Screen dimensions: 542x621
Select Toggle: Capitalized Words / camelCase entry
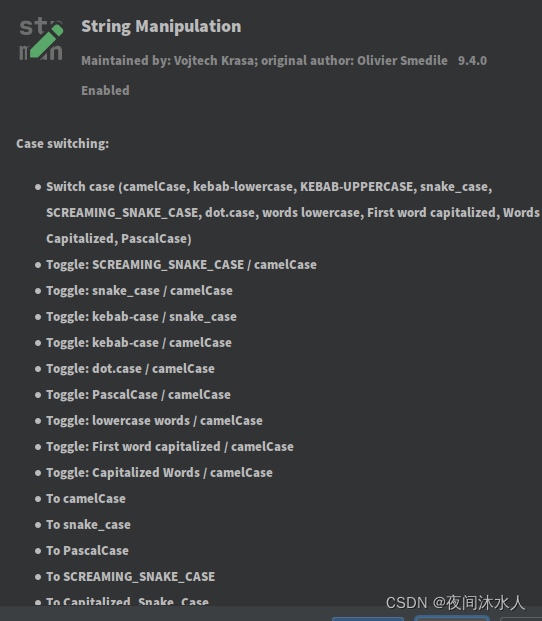coord(159,473)
